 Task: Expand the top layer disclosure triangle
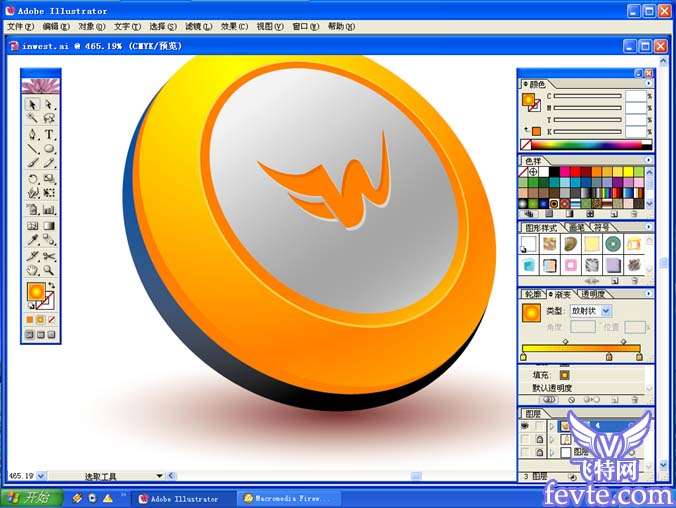[552, 426]
